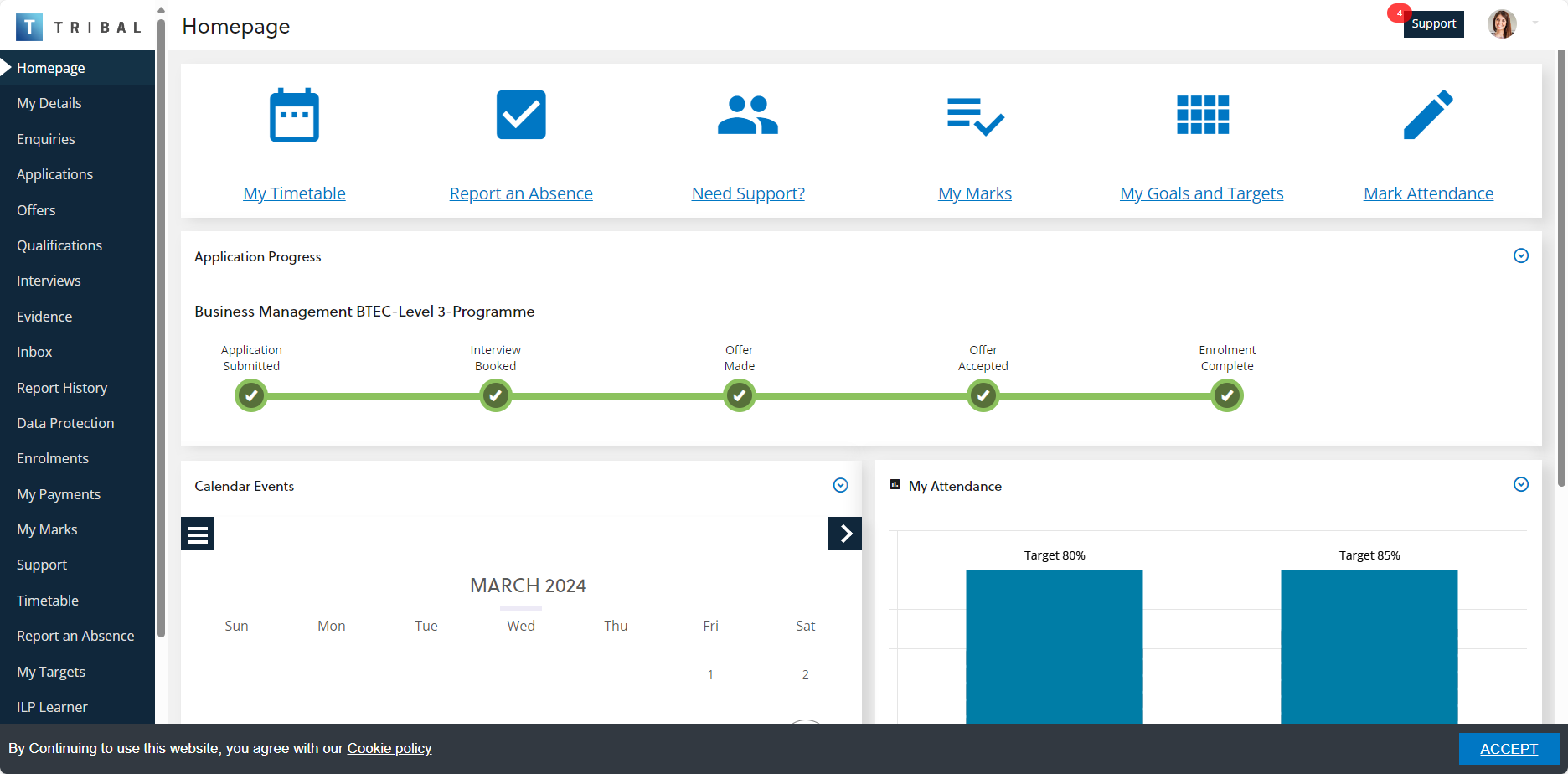Click the Offer Accepted check step
The width and height of the screenshot is (1568, 774).
[983, 395]
